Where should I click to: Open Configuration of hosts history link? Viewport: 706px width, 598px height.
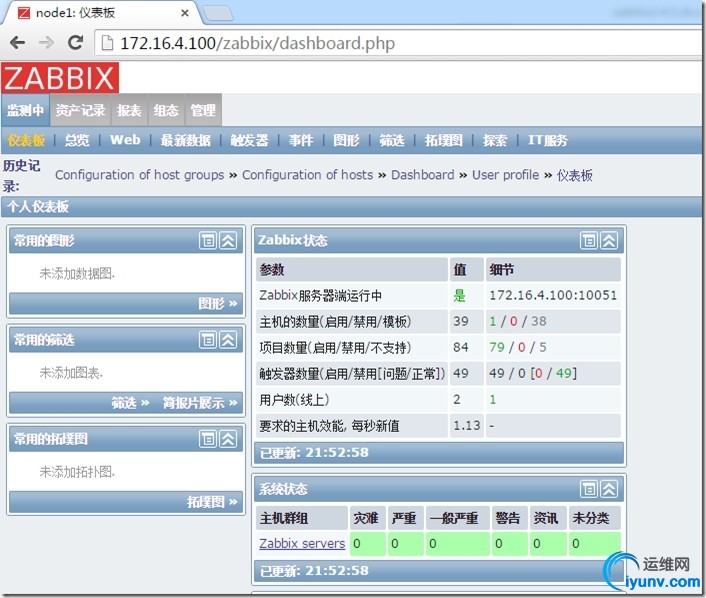pos(308,175)
